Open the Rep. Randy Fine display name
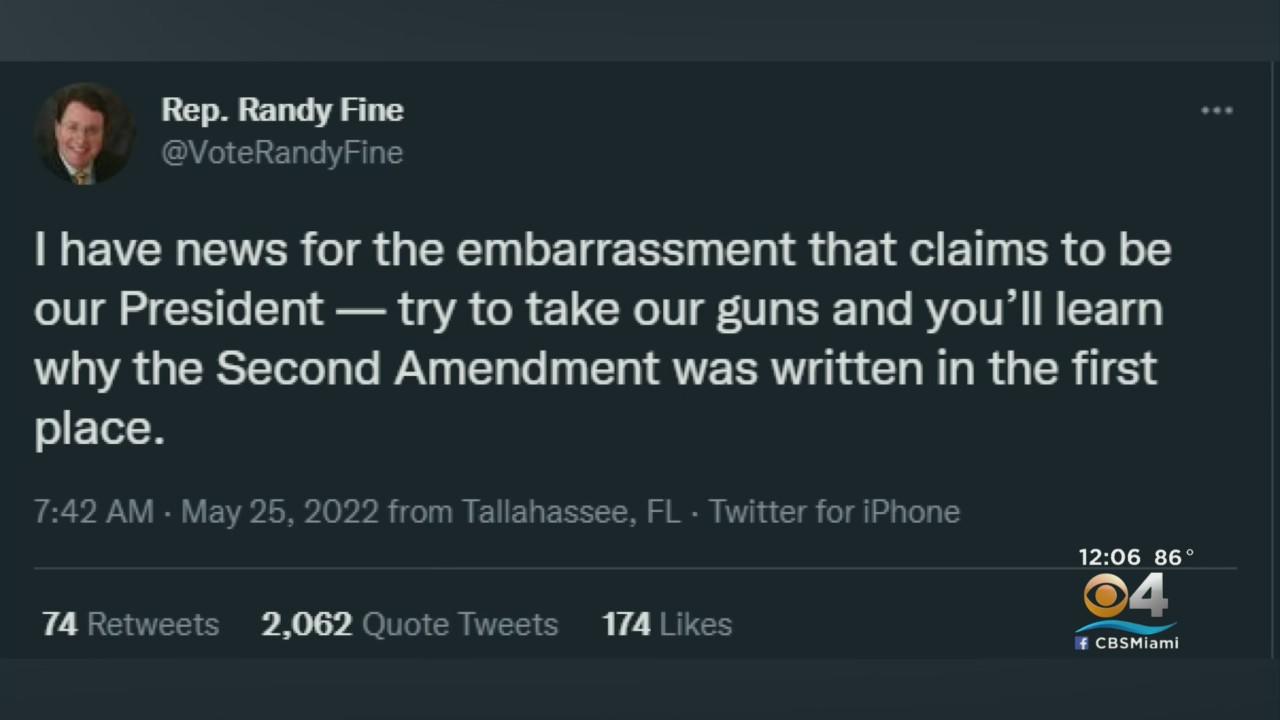The height and width of the screenshot is (720, 1280). pyautogui.click(x=282, y=110)
